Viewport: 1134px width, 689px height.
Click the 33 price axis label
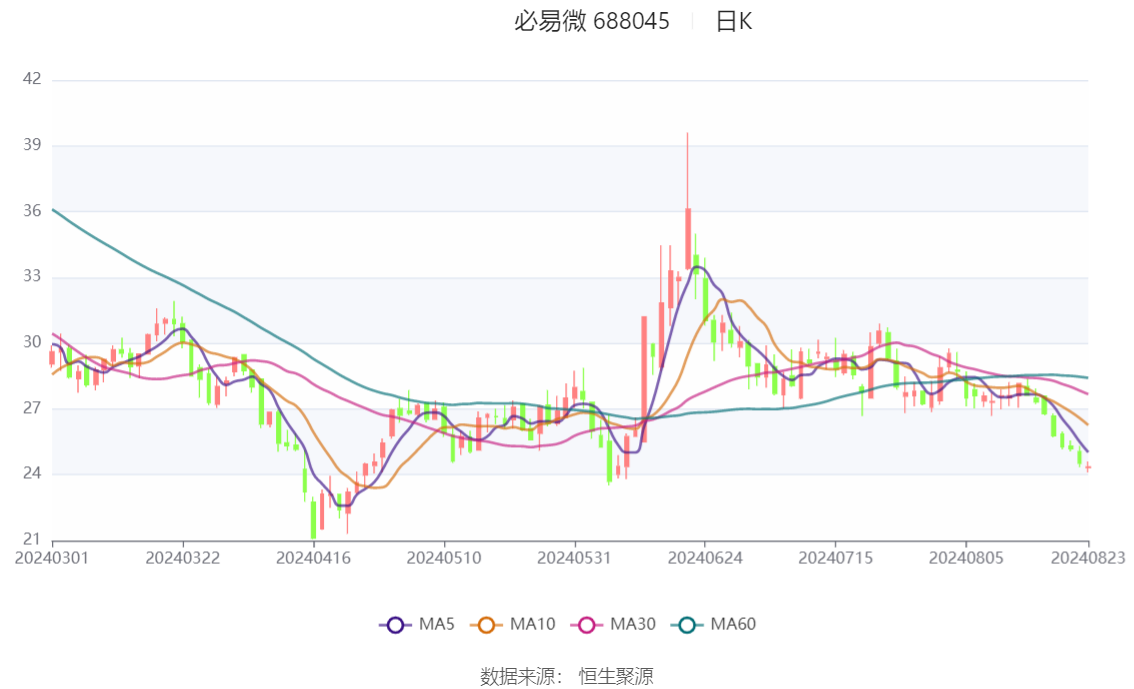[32, 276]
